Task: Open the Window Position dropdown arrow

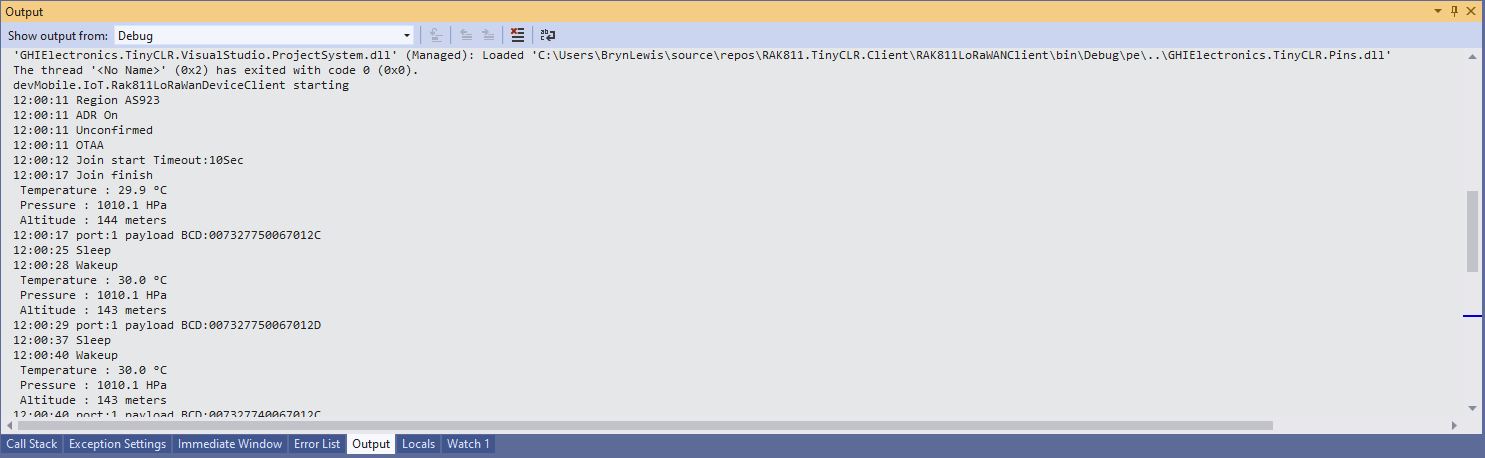Action: 1438,11
